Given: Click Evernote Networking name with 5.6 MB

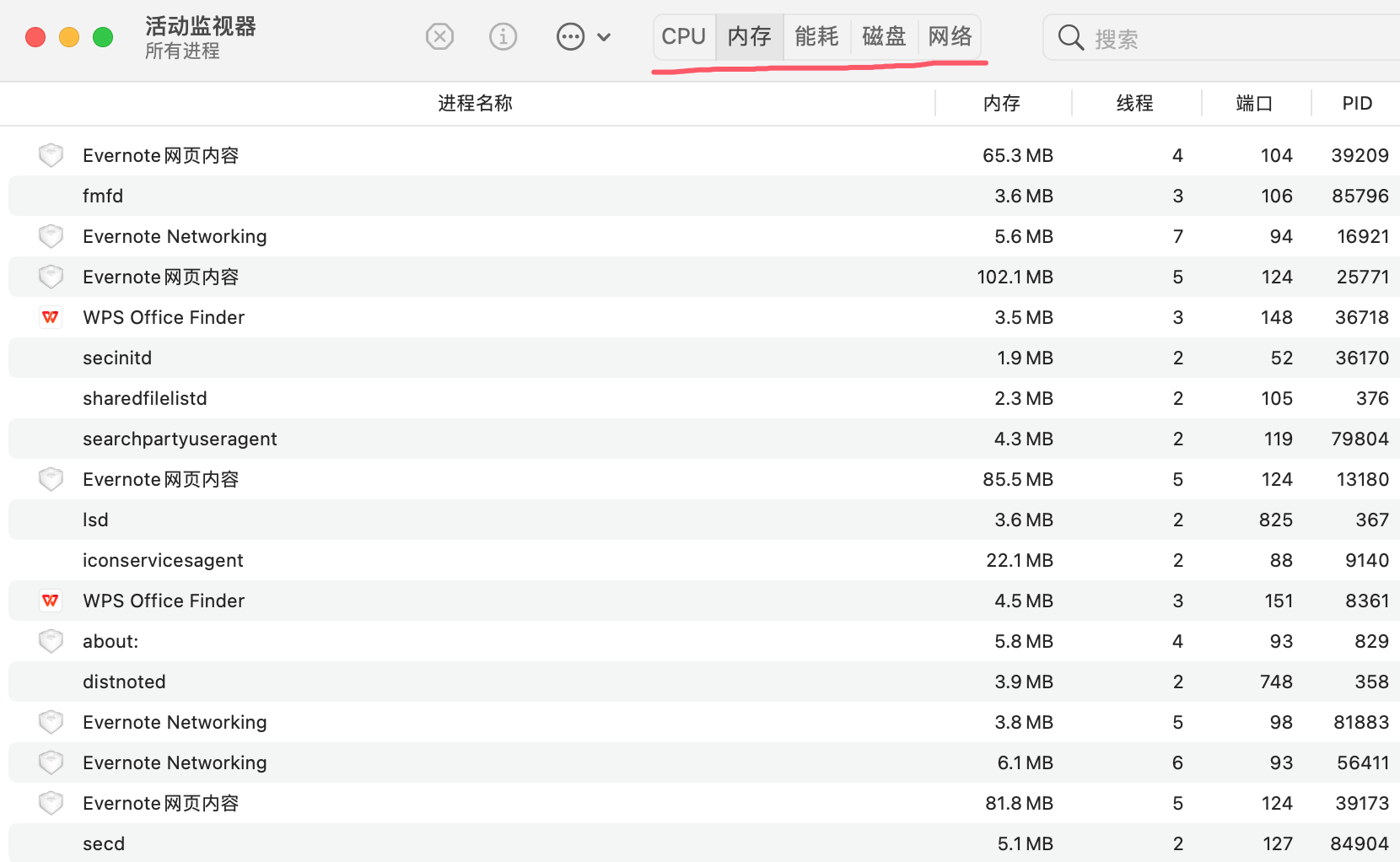Looking at the screenshot, I should (x=175, y=236).
